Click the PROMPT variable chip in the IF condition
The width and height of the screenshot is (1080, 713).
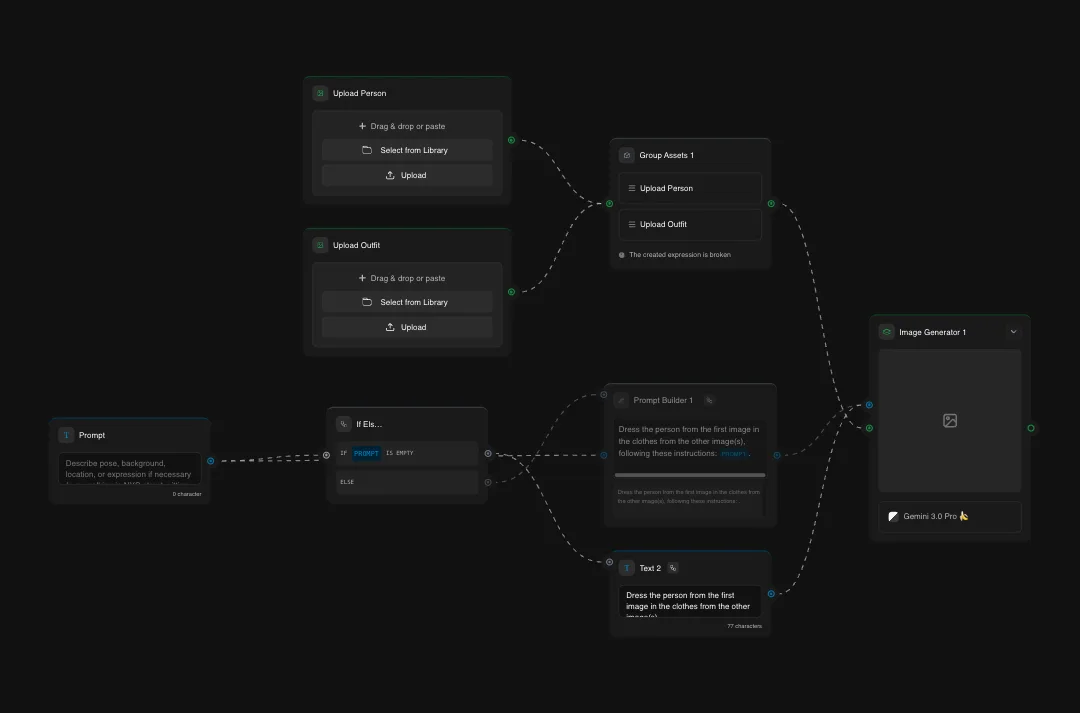(x=366, y=453)
